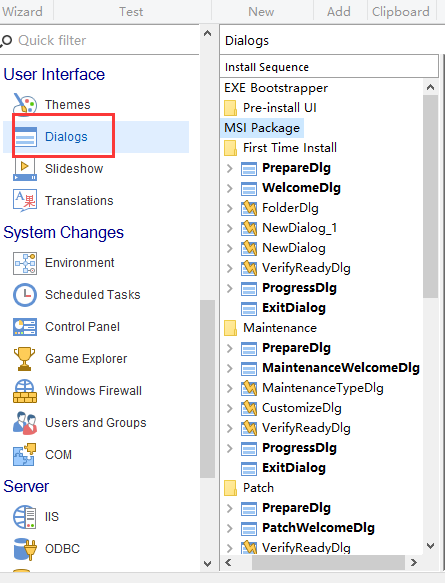Select PrepareDlg under Patch
445x583 pixels.
pyautogui.click(x=296, y=508)
